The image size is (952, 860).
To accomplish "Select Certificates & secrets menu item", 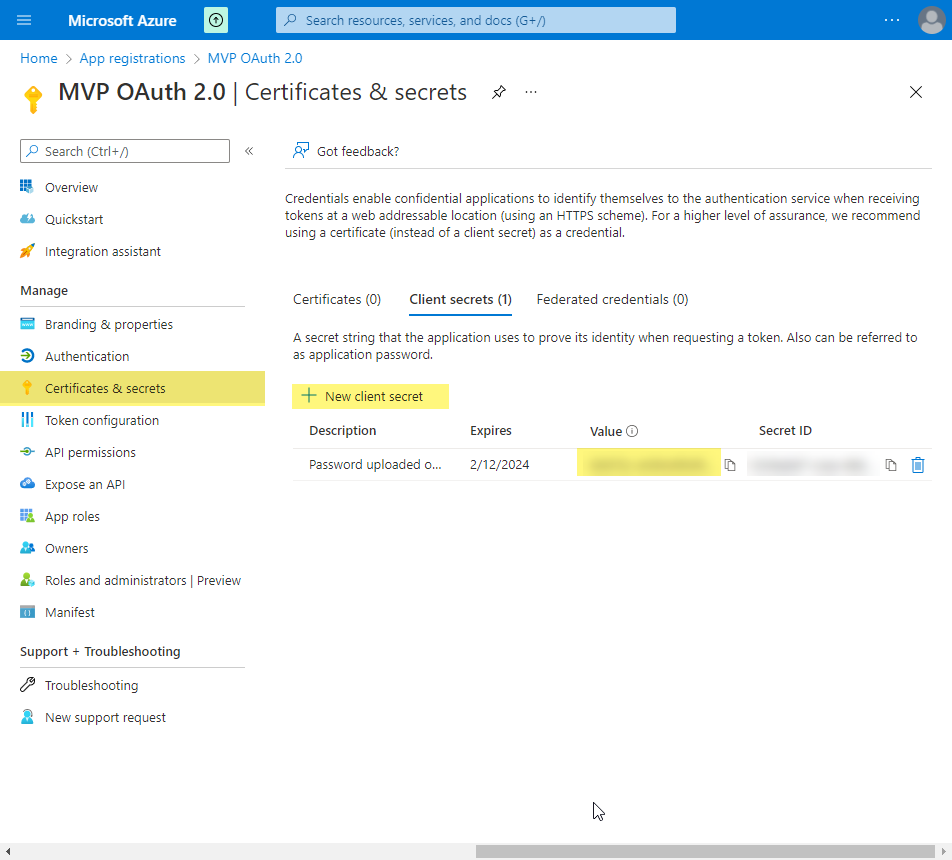I will pos(132,388).
